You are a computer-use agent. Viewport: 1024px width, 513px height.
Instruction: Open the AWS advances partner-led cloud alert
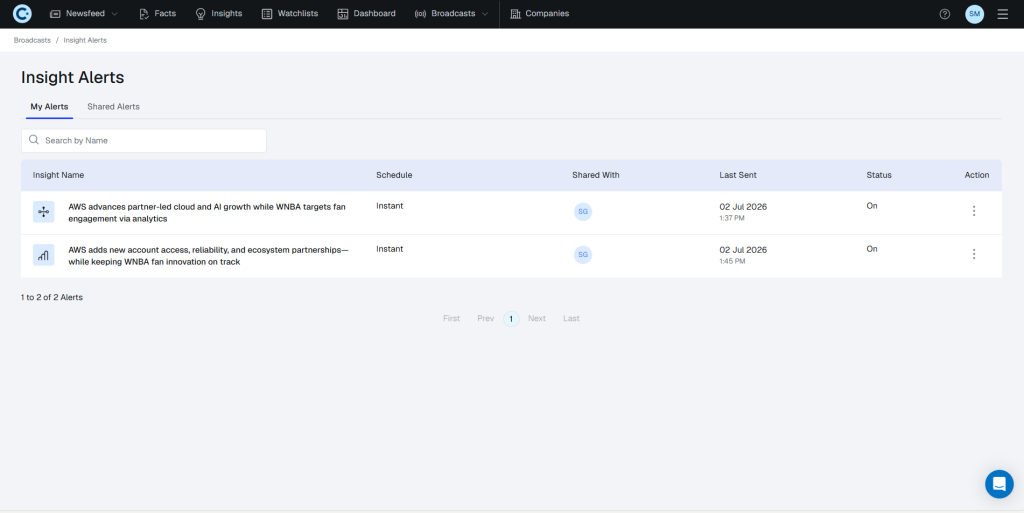pos(207,213)
